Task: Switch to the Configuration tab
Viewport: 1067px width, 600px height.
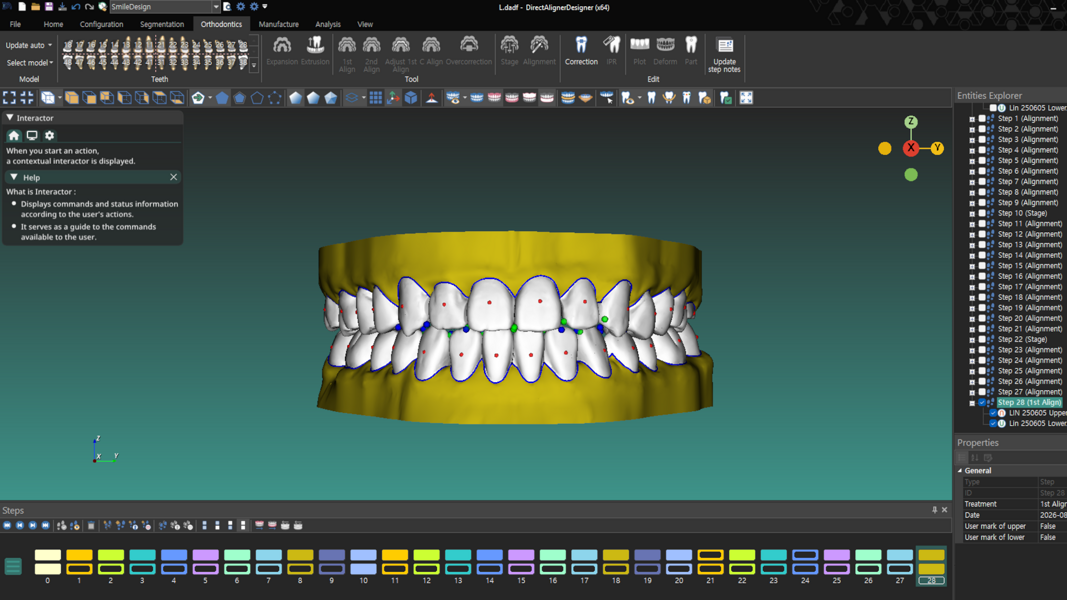Action: coord(101,24)
